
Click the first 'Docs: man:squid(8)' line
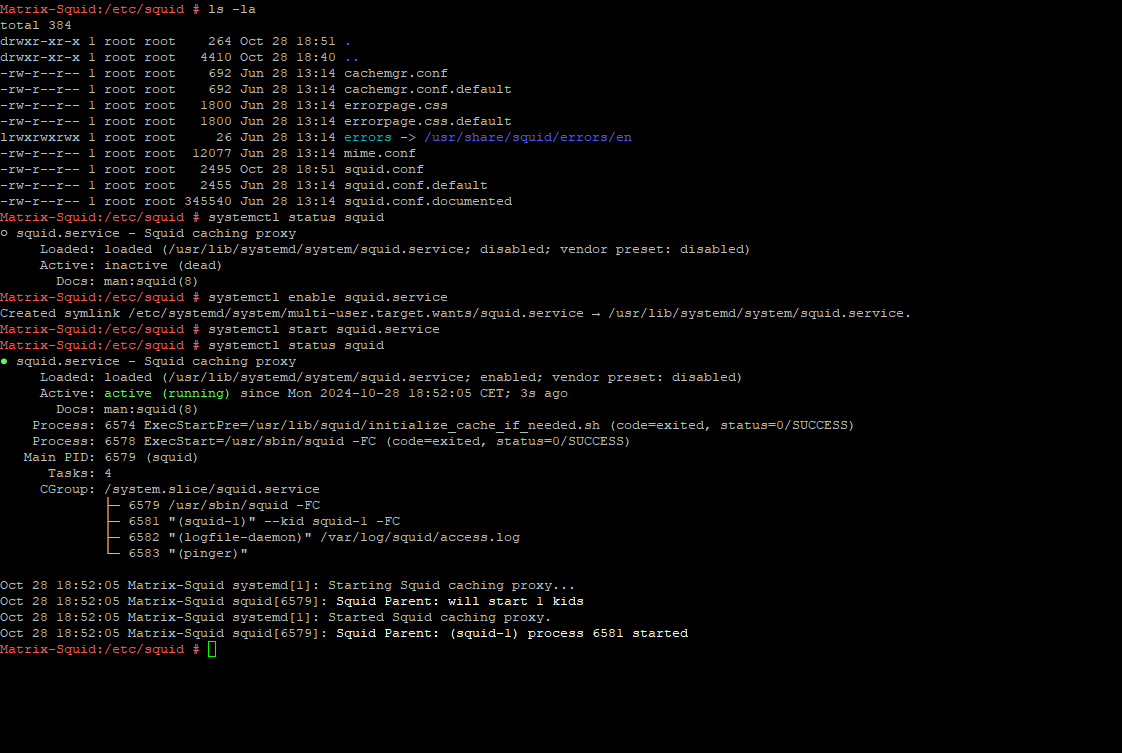127,281
